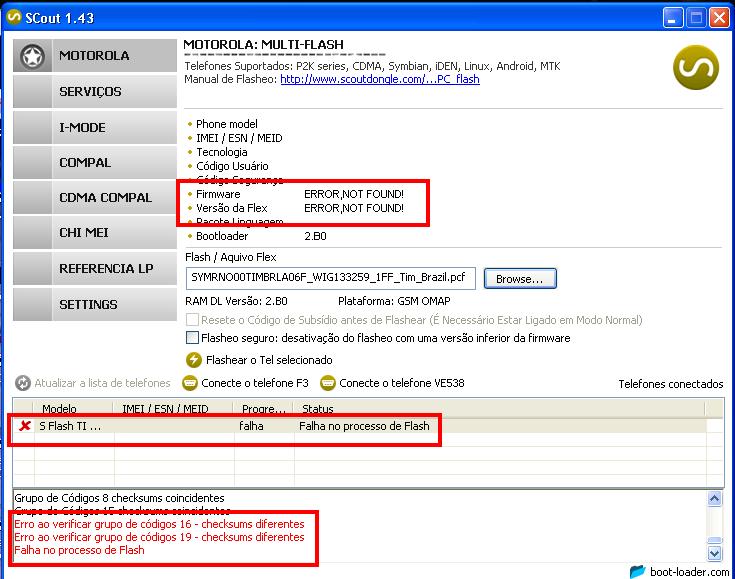Image resolution: width=735 pixels, height=579 pixels.
Task: Click the Browse button for flash file
Action: [520, 279]
